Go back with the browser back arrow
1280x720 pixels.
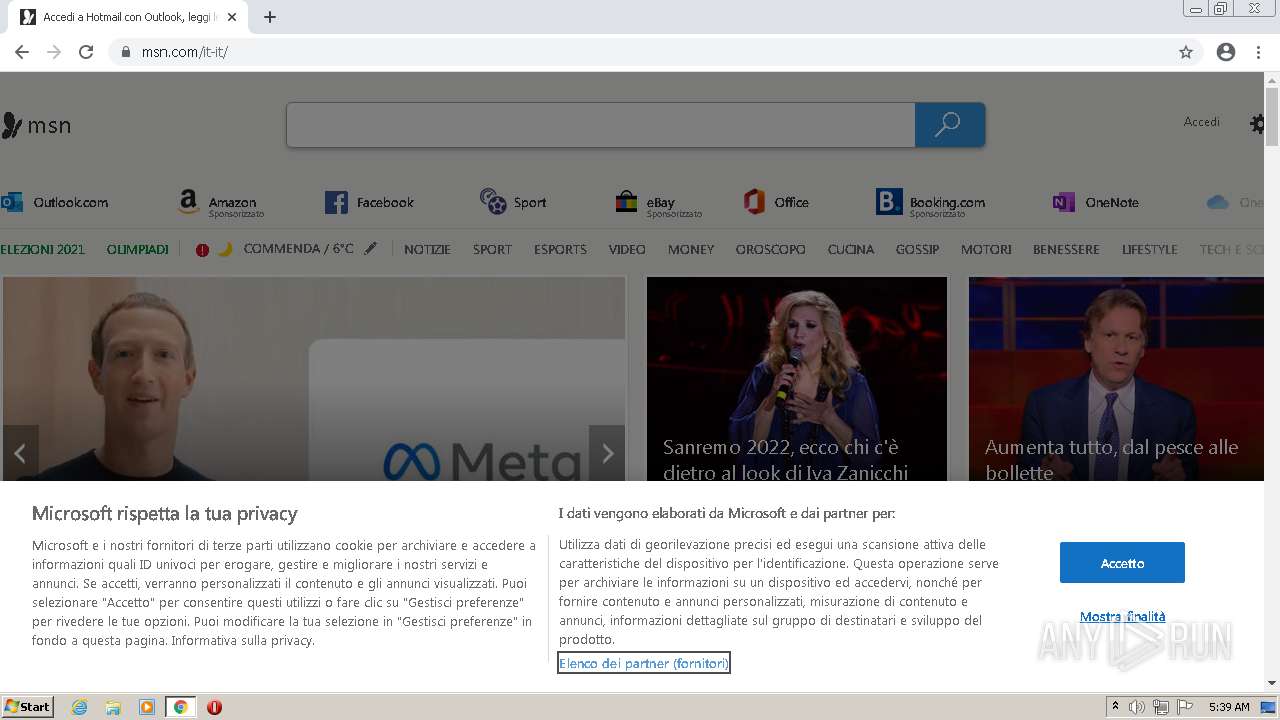[x=22, y=52]
